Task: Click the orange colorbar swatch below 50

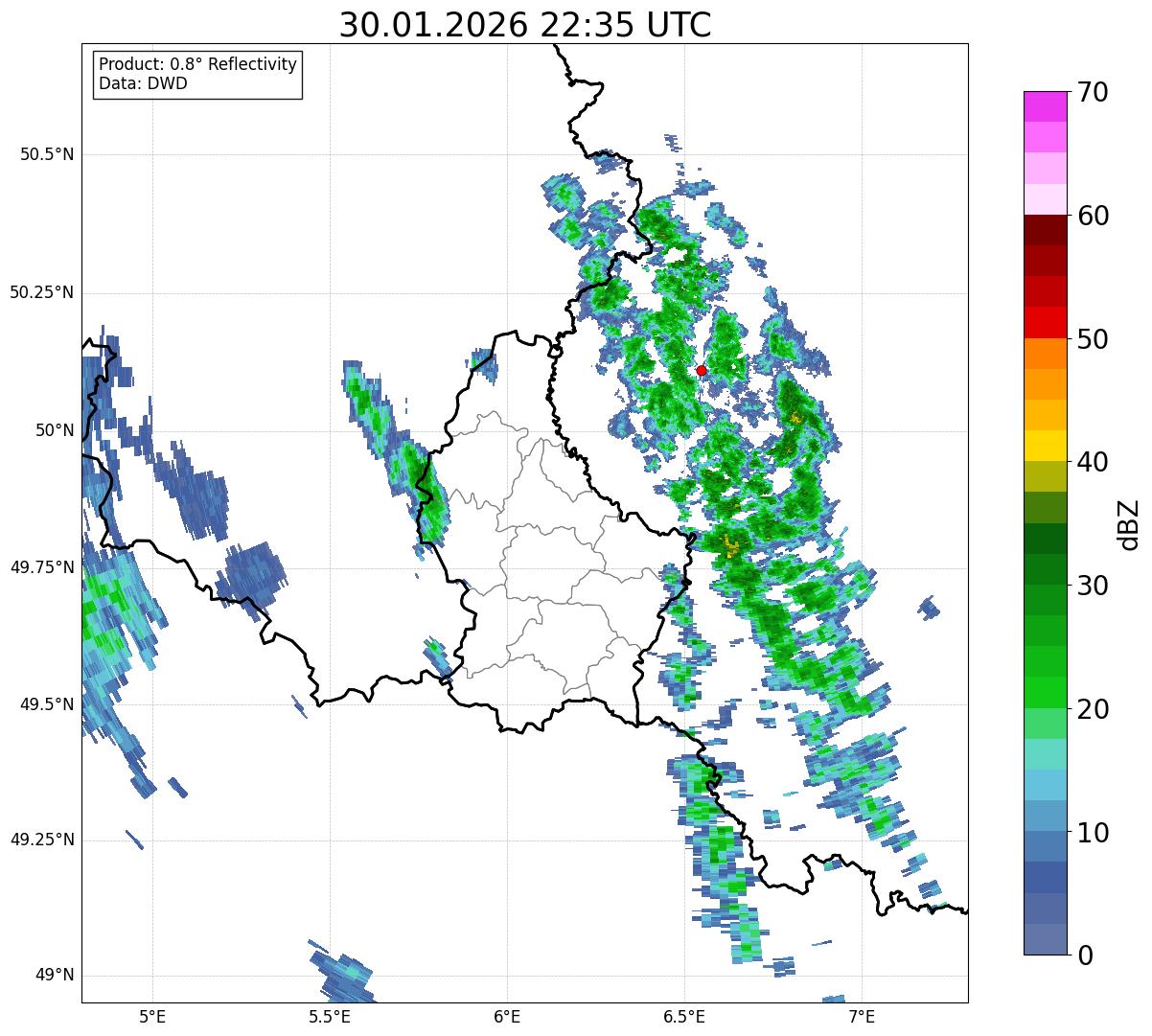Action: 1045,354
